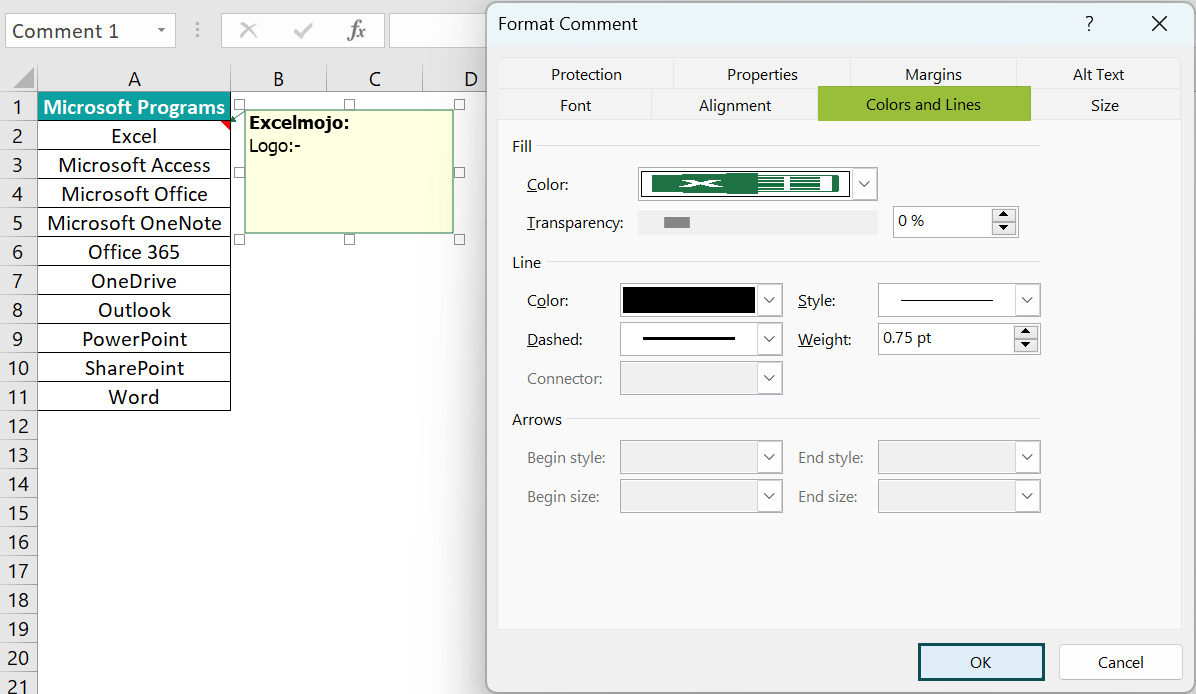Switch to the Size tab
Viewport: 1196px width, 694px height.
click(x=1104, y=105)
